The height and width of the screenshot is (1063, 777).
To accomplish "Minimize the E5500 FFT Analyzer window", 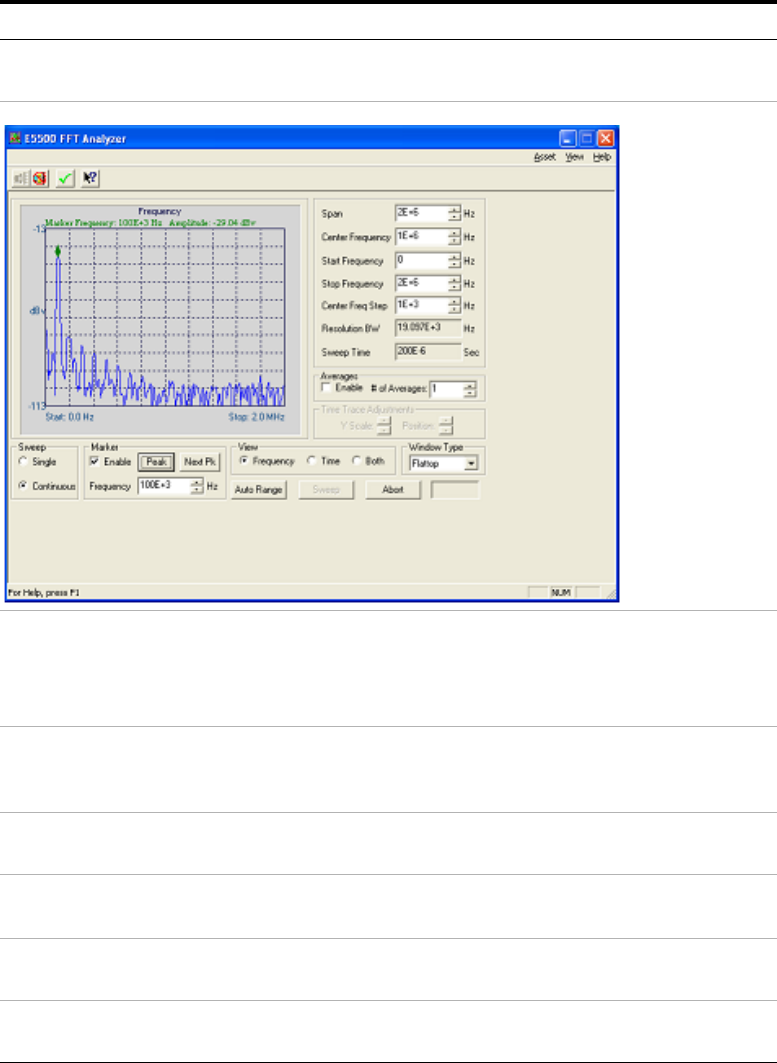I will (x=568, y=138).
